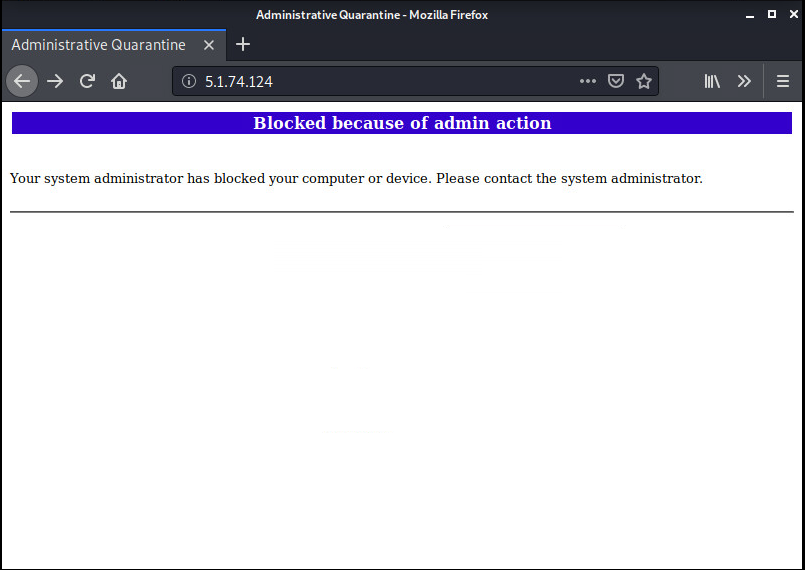
Task: Open the Firefox hamburger application menu
Action: tap(782, 81)
